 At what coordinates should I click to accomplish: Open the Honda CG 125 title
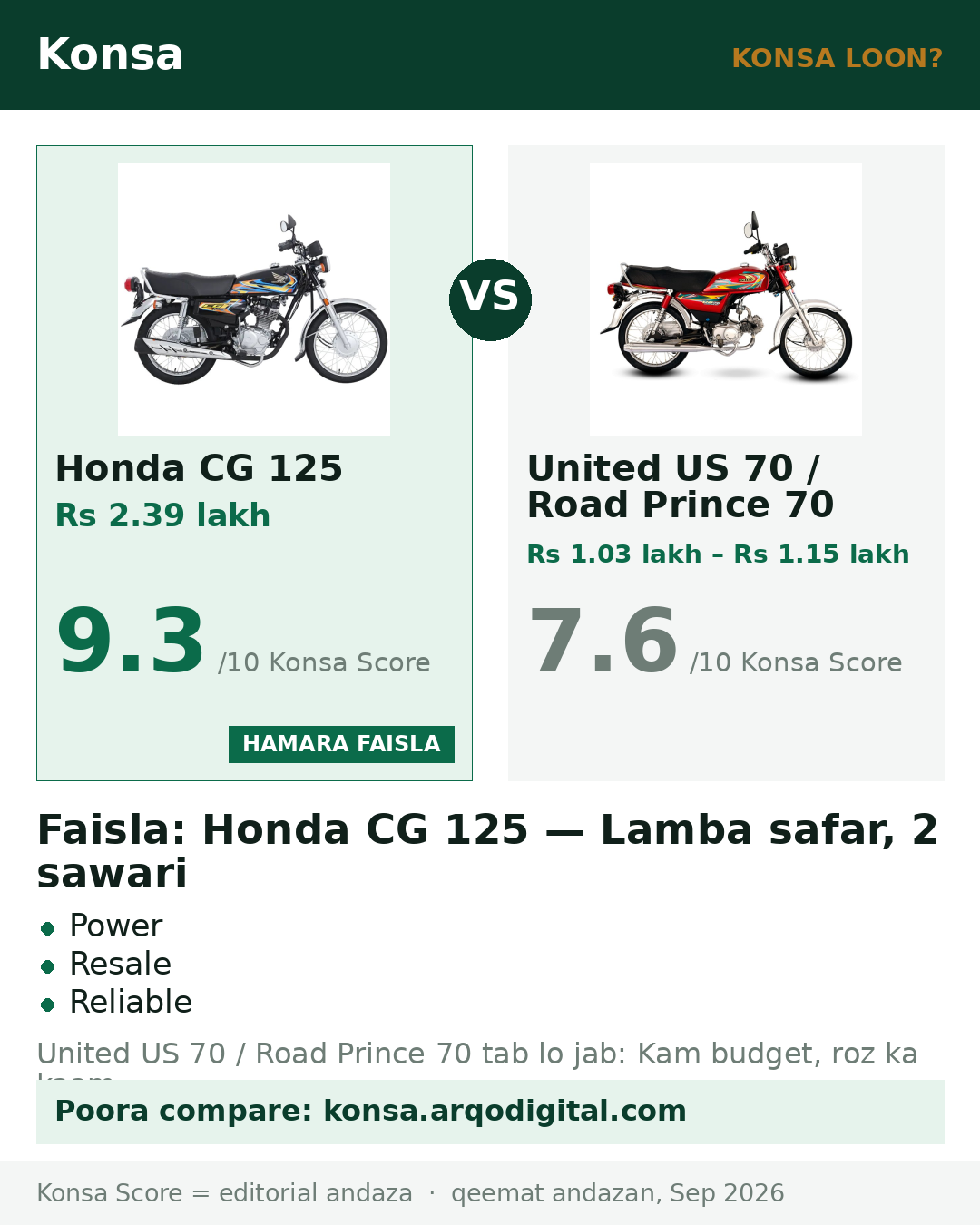tap(199, 468)
